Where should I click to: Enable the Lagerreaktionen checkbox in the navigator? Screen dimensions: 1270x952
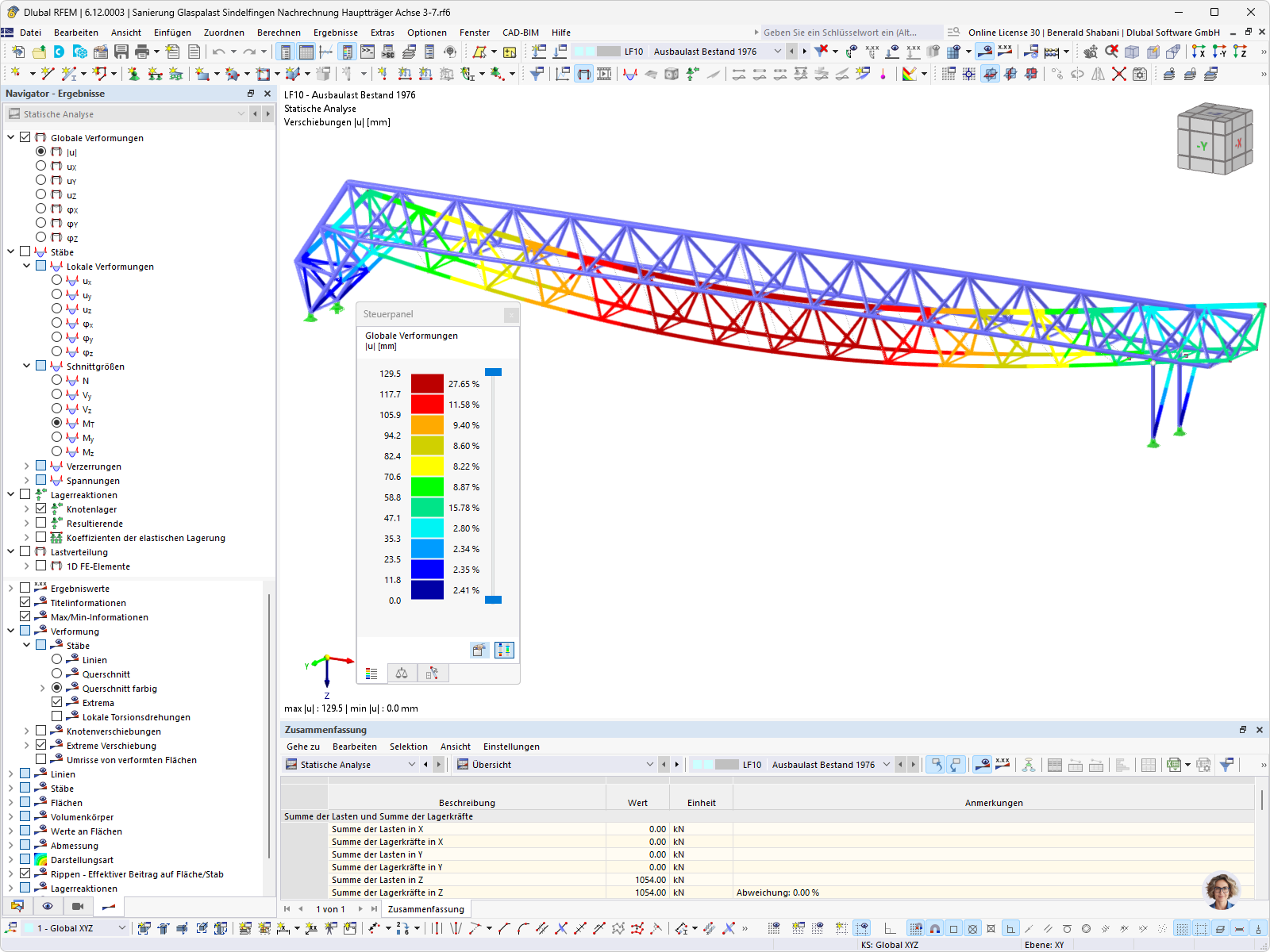click(x=25, y=494)
